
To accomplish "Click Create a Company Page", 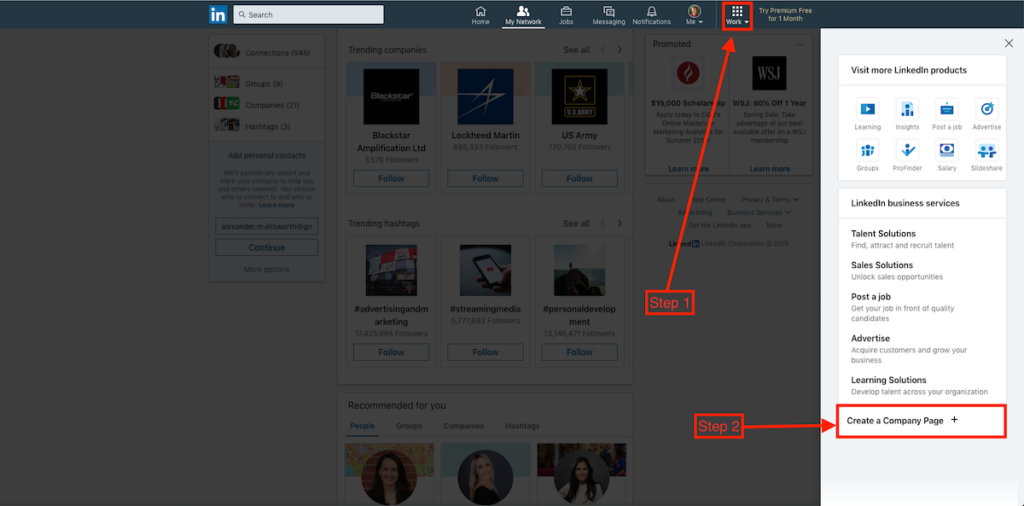I will pos(921,421).
